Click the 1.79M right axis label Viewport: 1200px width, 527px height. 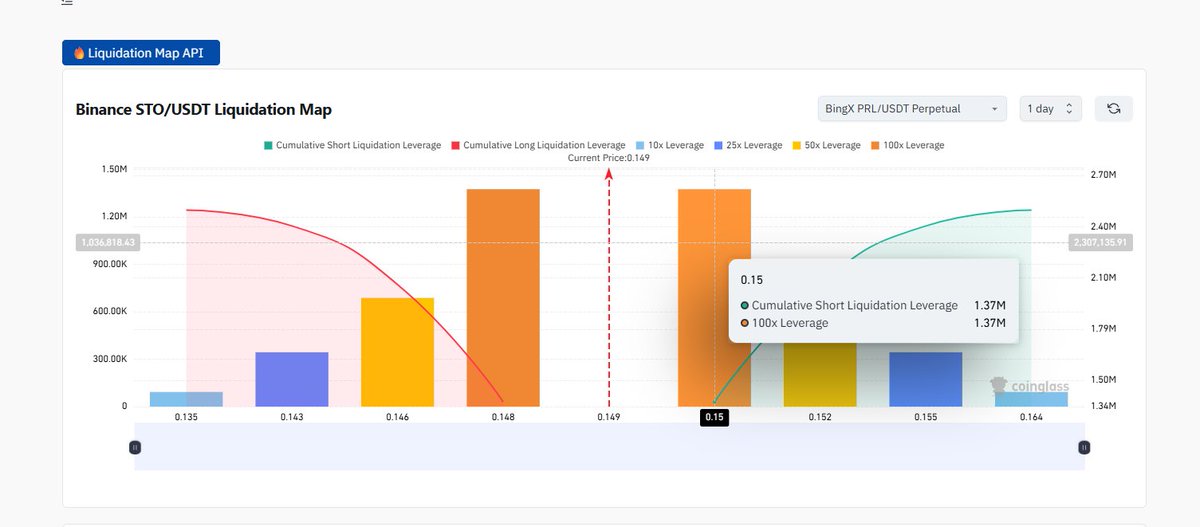(1103, 328)
